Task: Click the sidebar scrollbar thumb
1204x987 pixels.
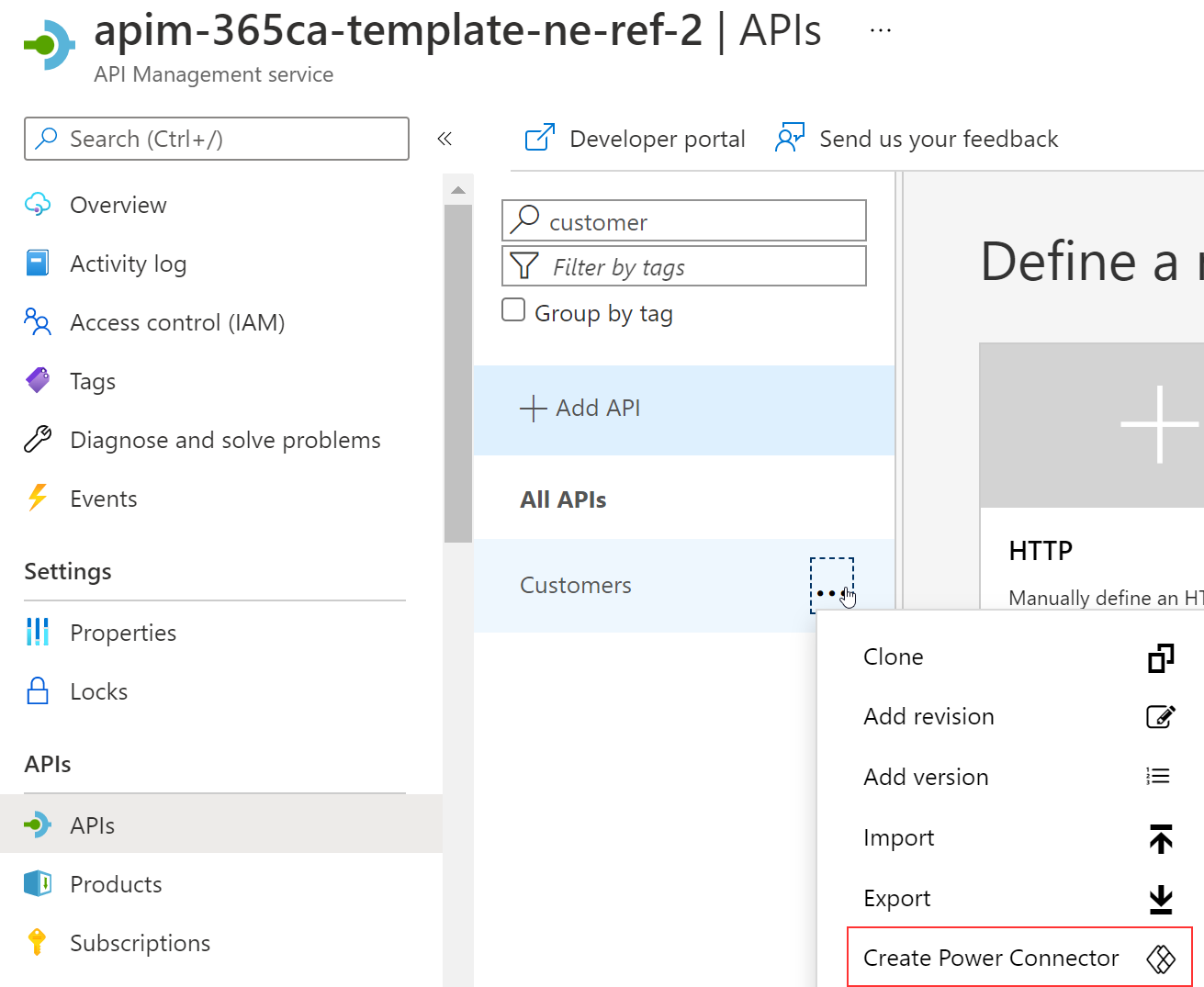Action: (x=458, y=374)
